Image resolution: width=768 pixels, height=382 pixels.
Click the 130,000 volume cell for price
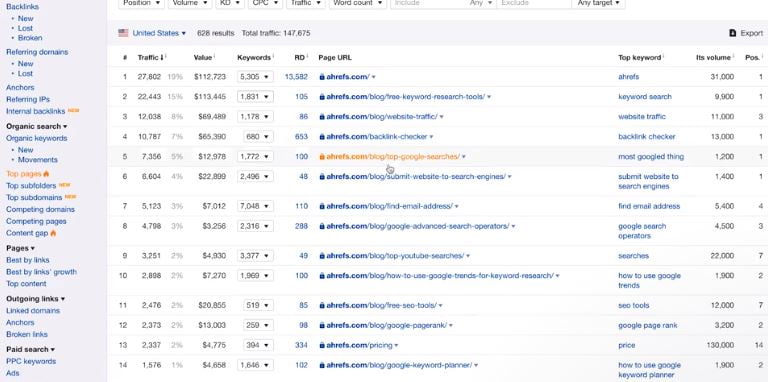pos(719,345)
